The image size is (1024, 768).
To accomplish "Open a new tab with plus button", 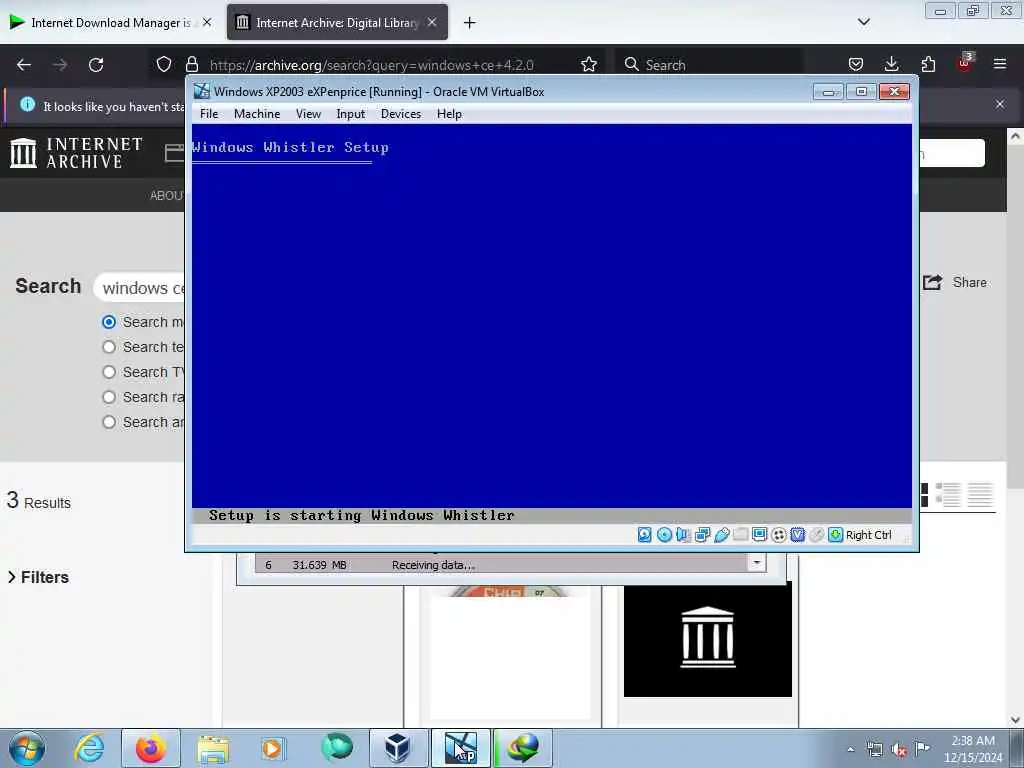I will click(x=470, y=23).
